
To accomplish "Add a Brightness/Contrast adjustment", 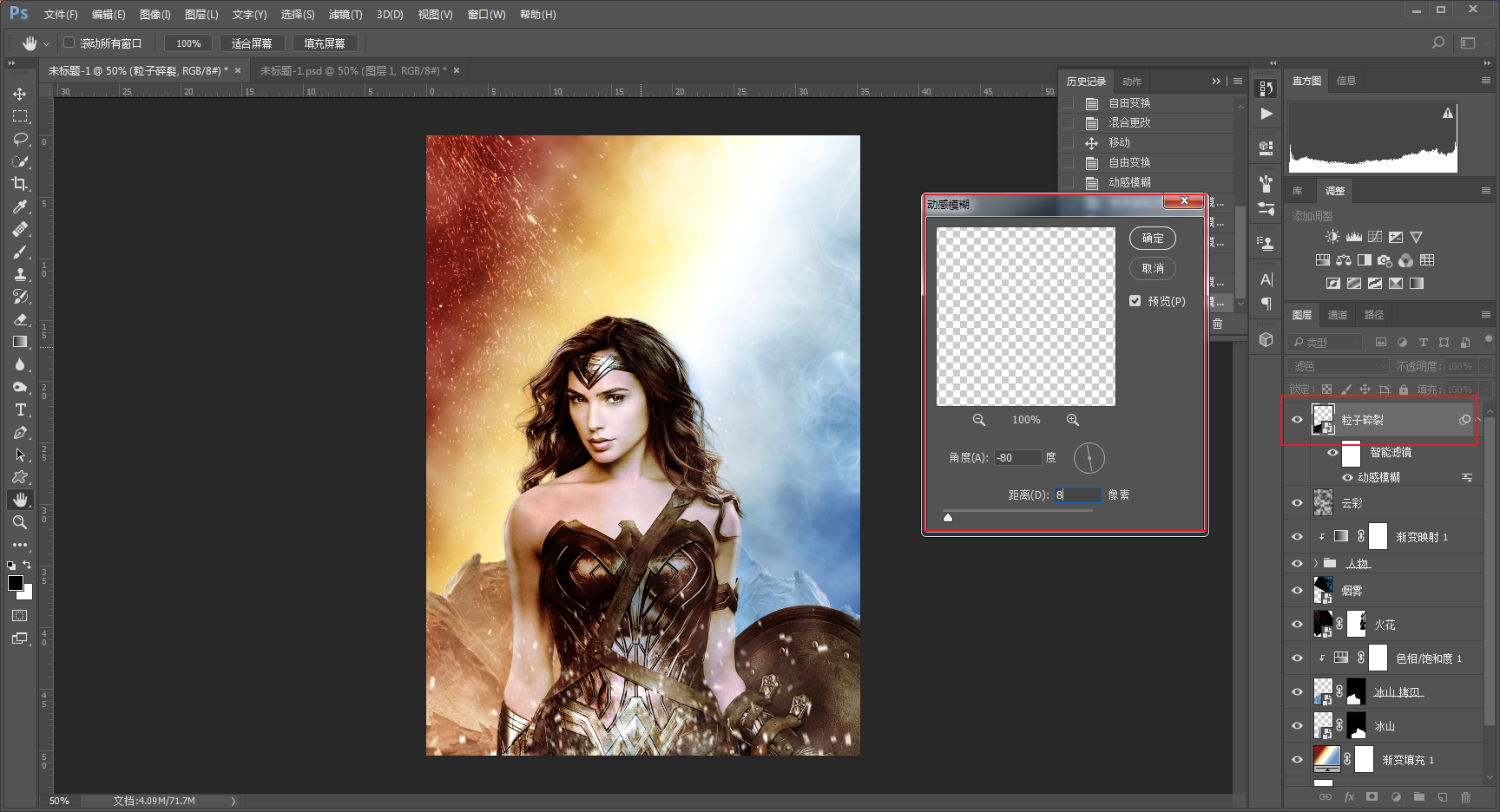I will [1332, 237].
